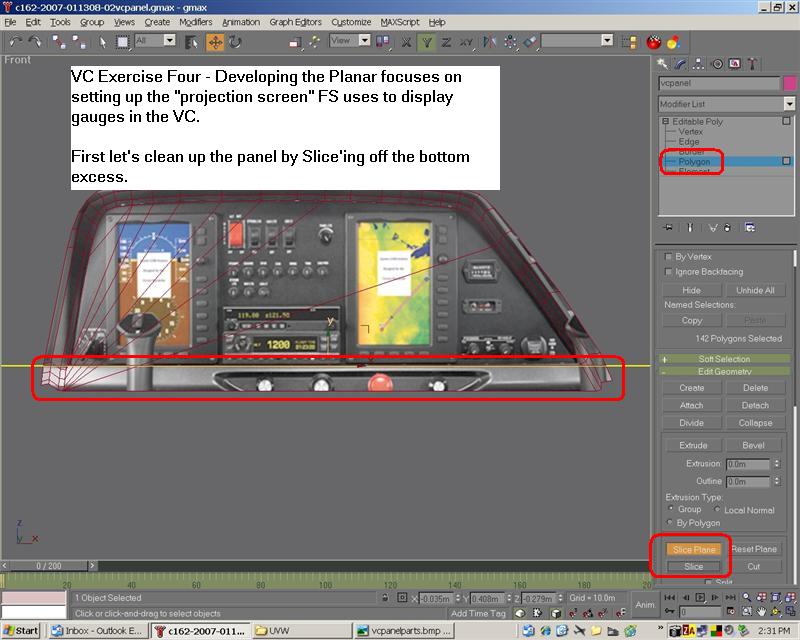Activate the Select and Move tool
Screen dimensions: 800x640
[x=215, y=42]
